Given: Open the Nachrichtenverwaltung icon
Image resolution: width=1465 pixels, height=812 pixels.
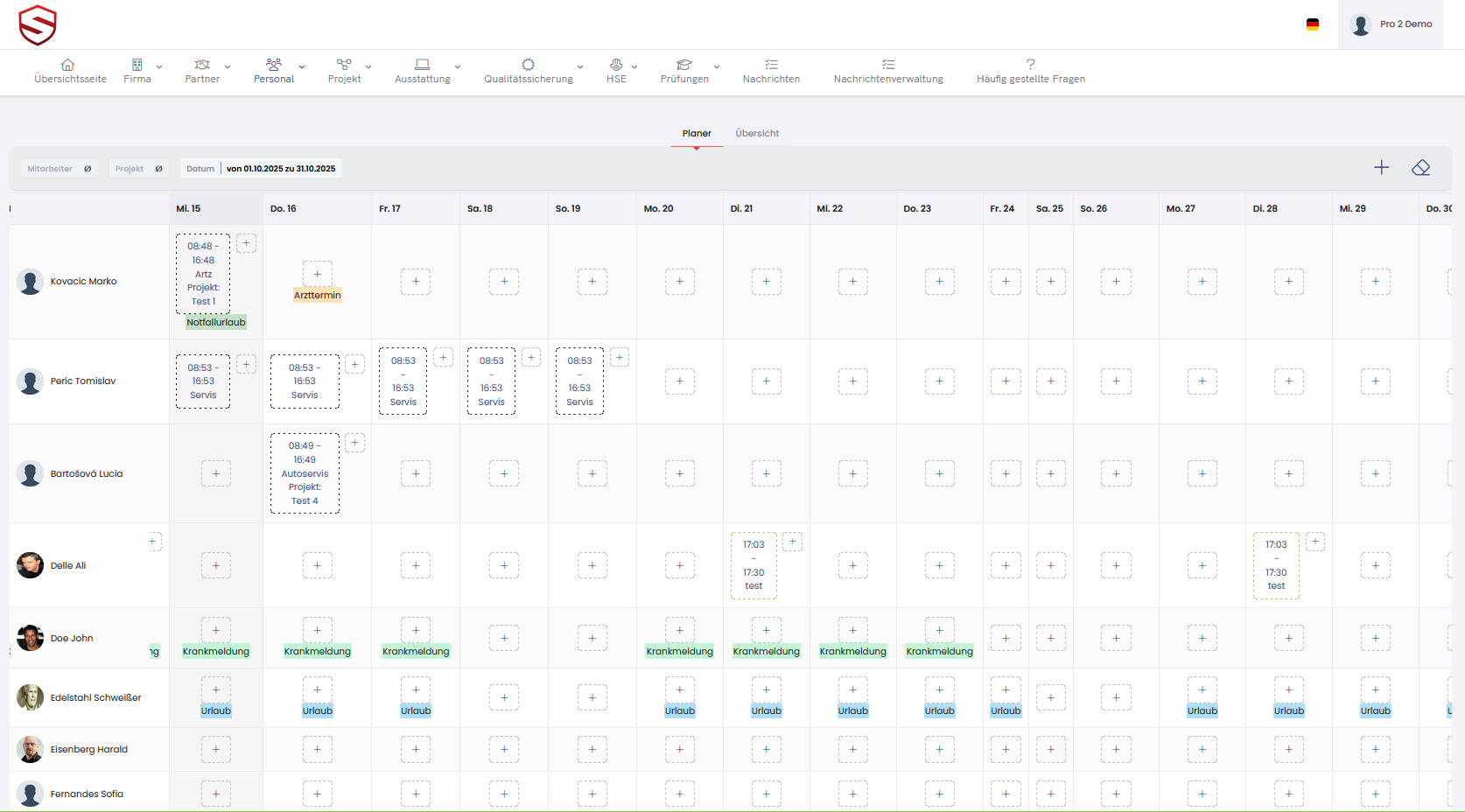Looking at the screenshot, I should (x=887, y=65).
